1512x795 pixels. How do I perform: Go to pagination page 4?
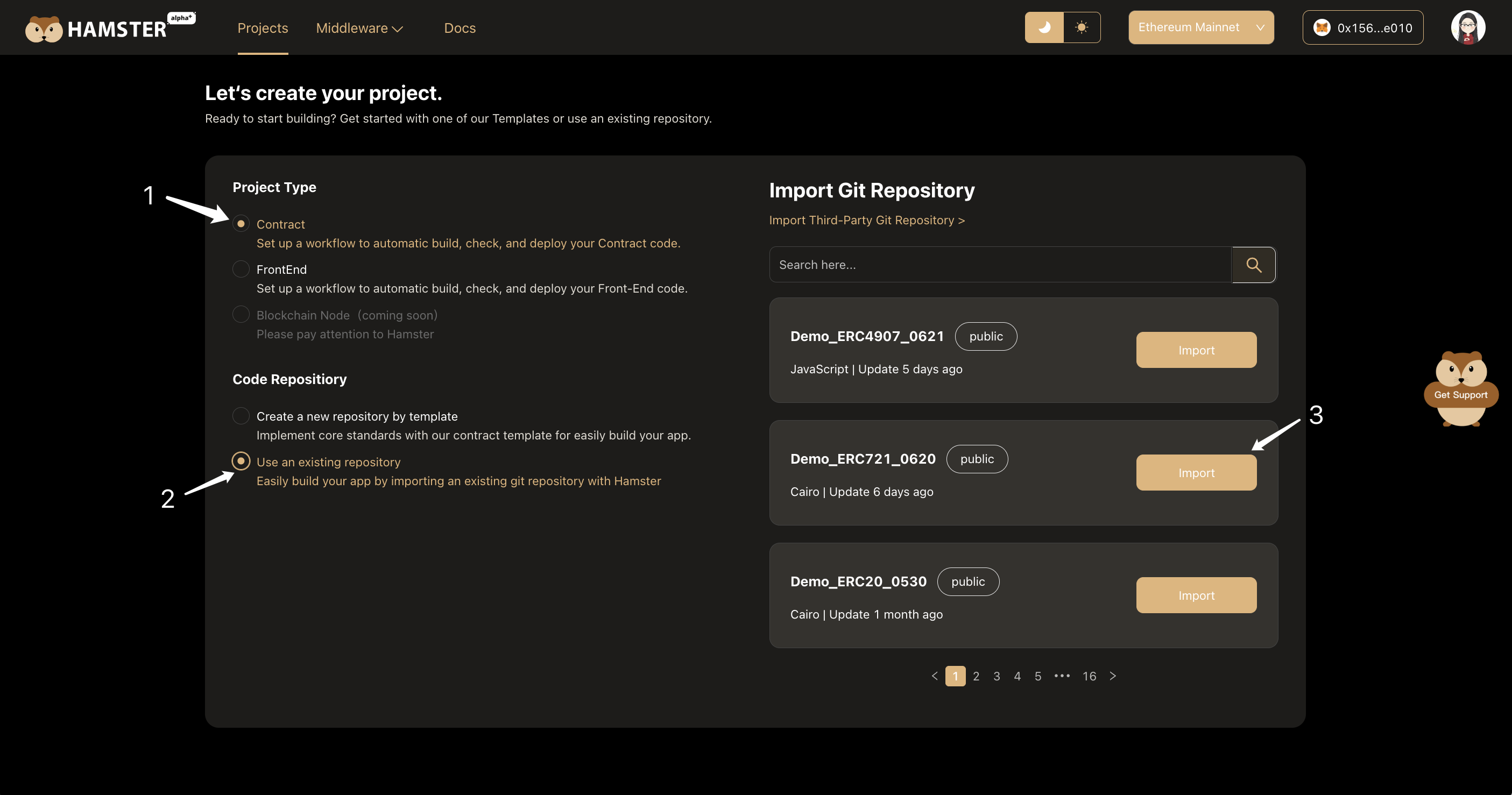coord(1017,676)
